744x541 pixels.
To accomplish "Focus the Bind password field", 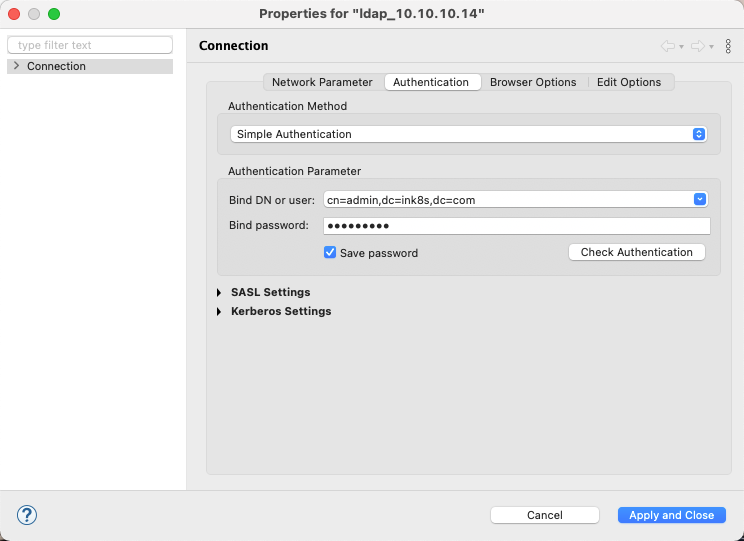I will click(517, 226).
